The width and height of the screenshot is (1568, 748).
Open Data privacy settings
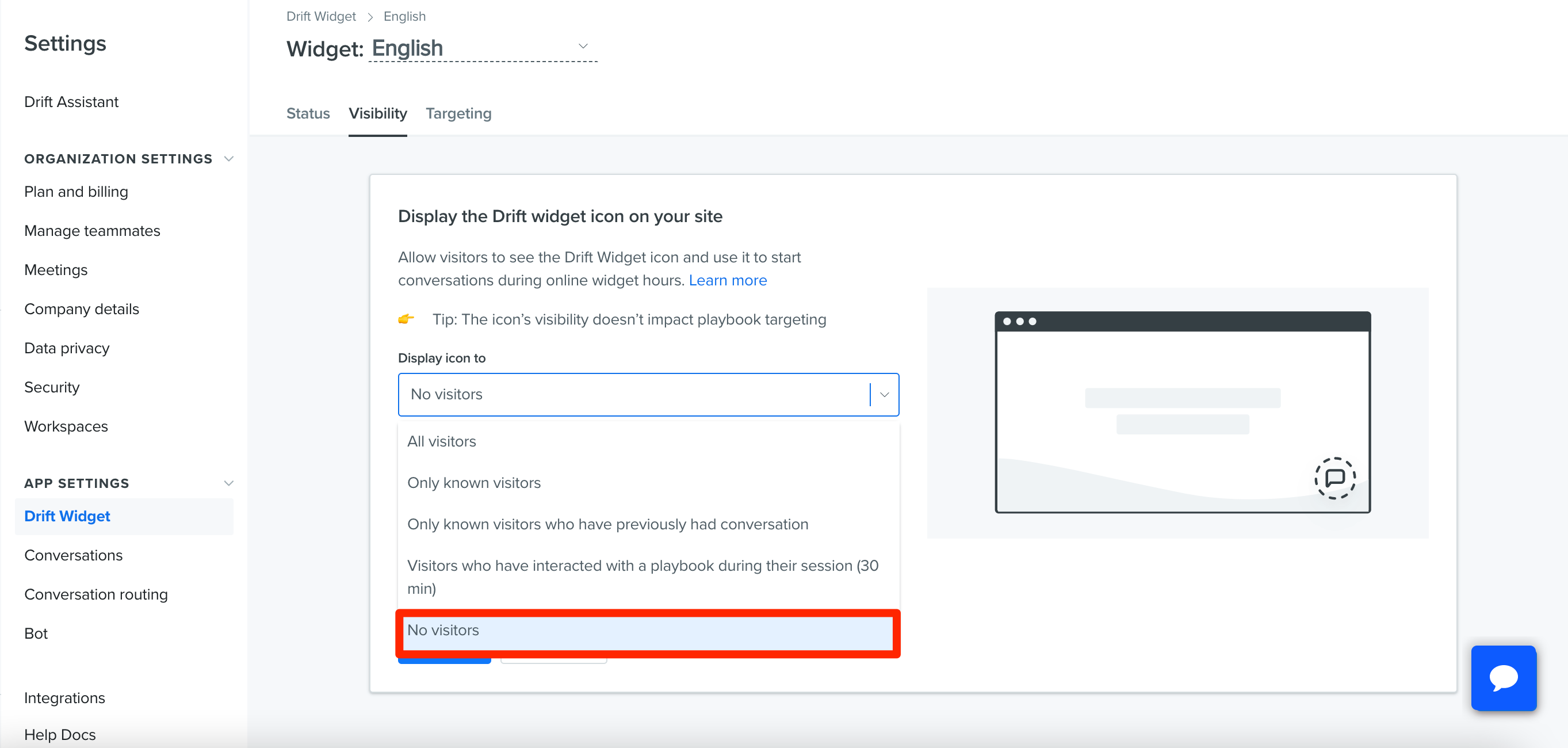(67, 349)
